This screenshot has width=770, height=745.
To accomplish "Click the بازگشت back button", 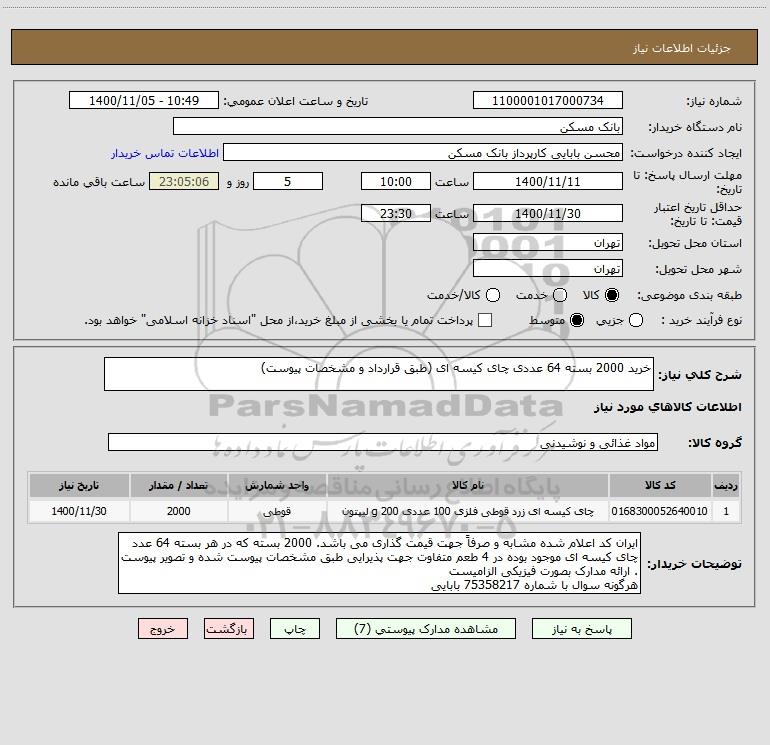I will [x=229, y=629].
